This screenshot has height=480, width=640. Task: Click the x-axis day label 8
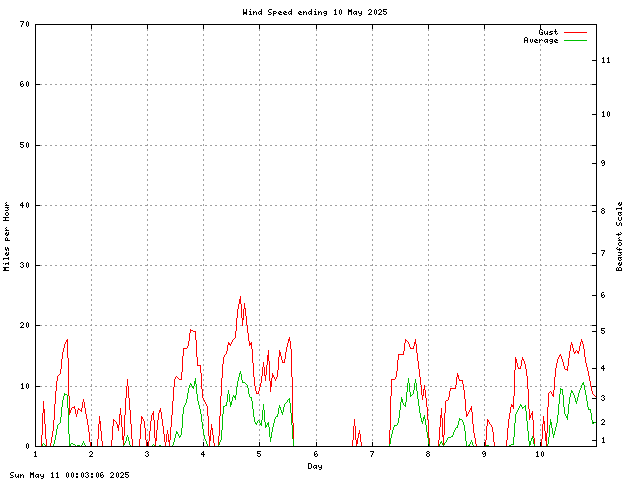point(428,454)
